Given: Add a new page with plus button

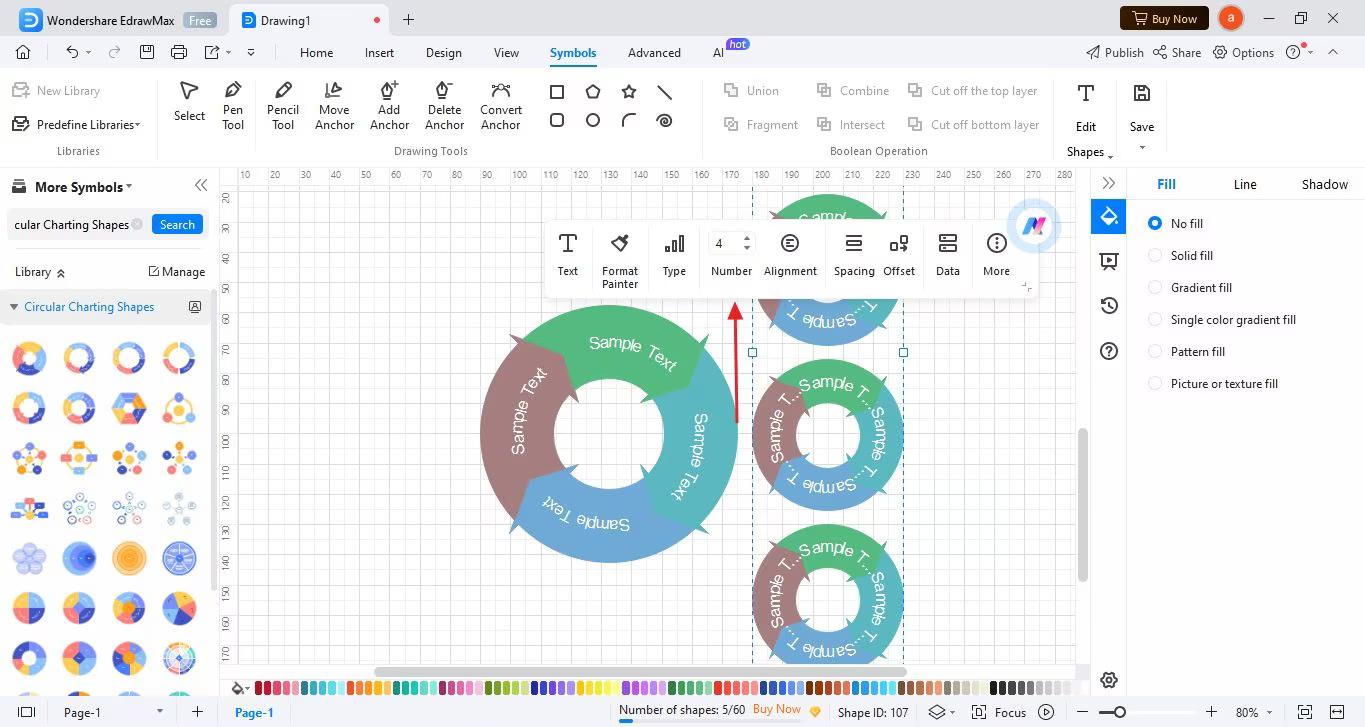Looking at the screenshot, I should pos(197,712).
